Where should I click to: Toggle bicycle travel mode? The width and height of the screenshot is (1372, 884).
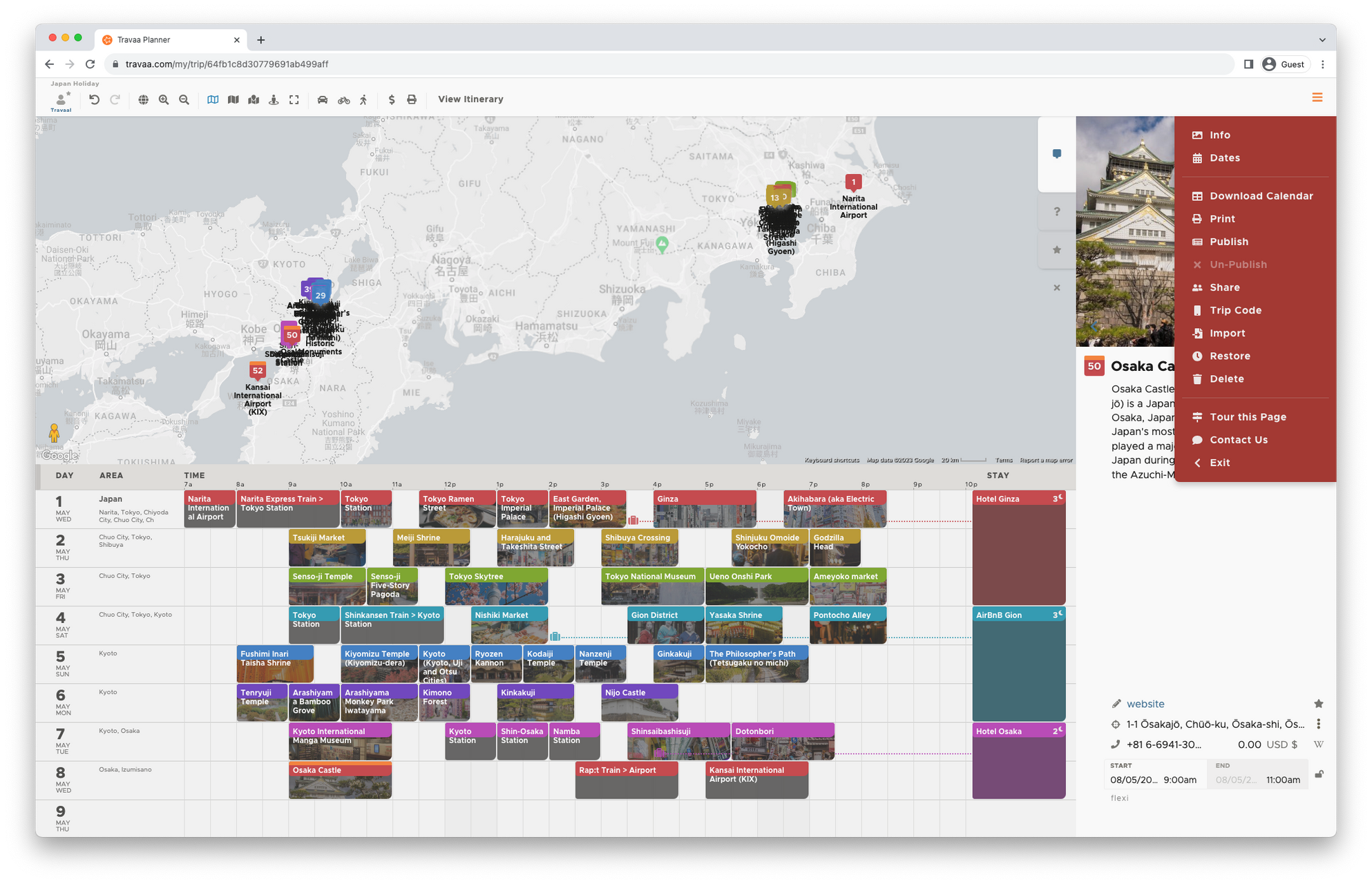click(x=343, y=99)
